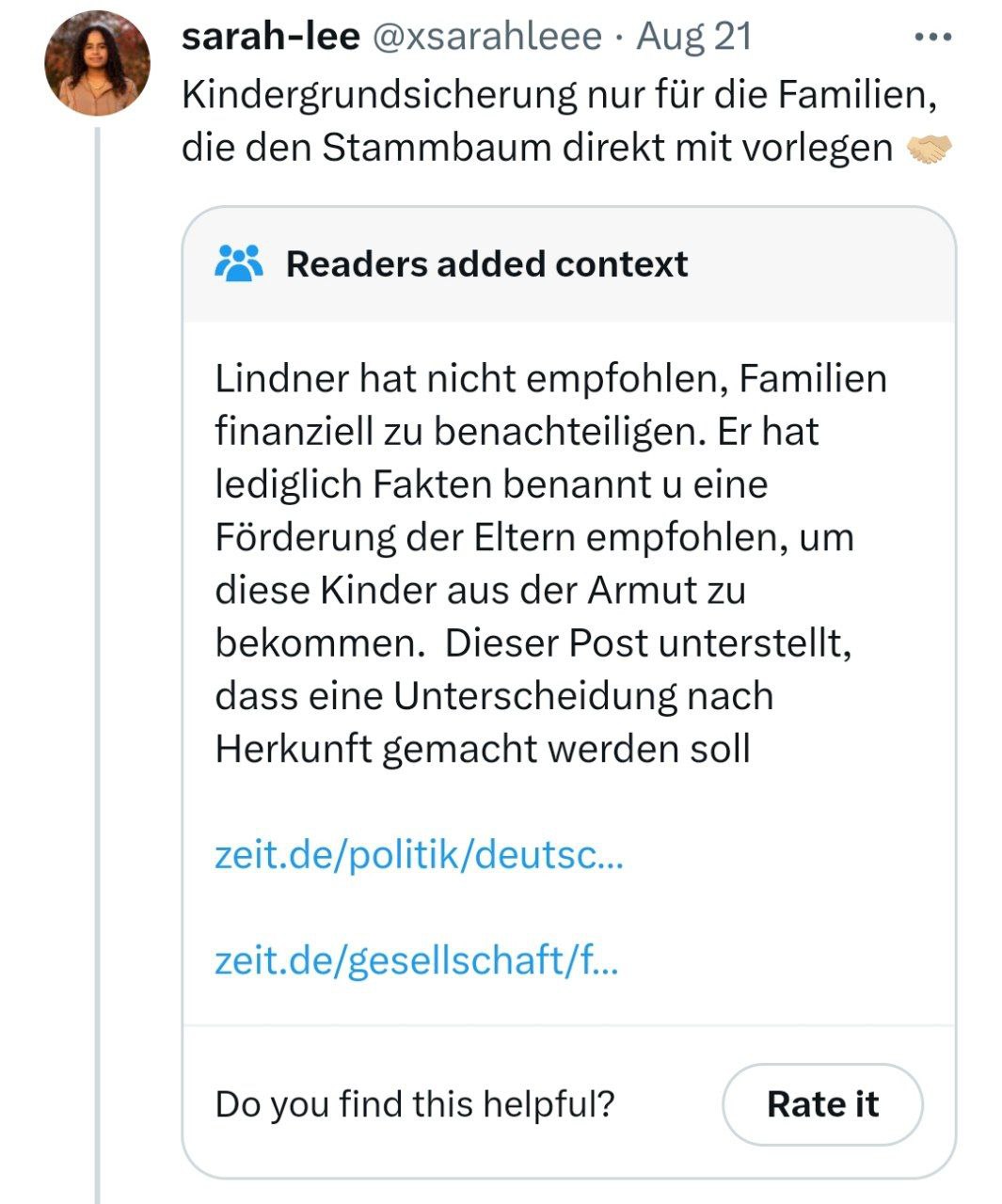
Task: Click the note line Herkunft gemacht werden soll
Action: click(x=483, y=750)
